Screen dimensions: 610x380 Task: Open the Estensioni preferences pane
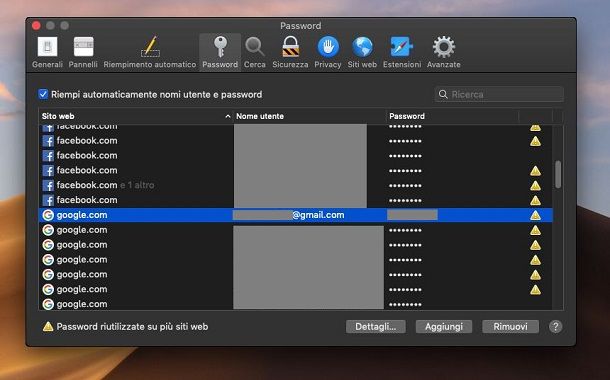click(402, 53)
